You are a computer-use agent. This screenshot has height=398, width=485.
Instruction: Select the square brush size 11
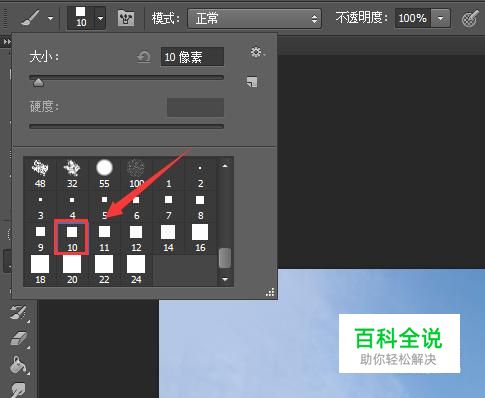[x=104, y=239]
